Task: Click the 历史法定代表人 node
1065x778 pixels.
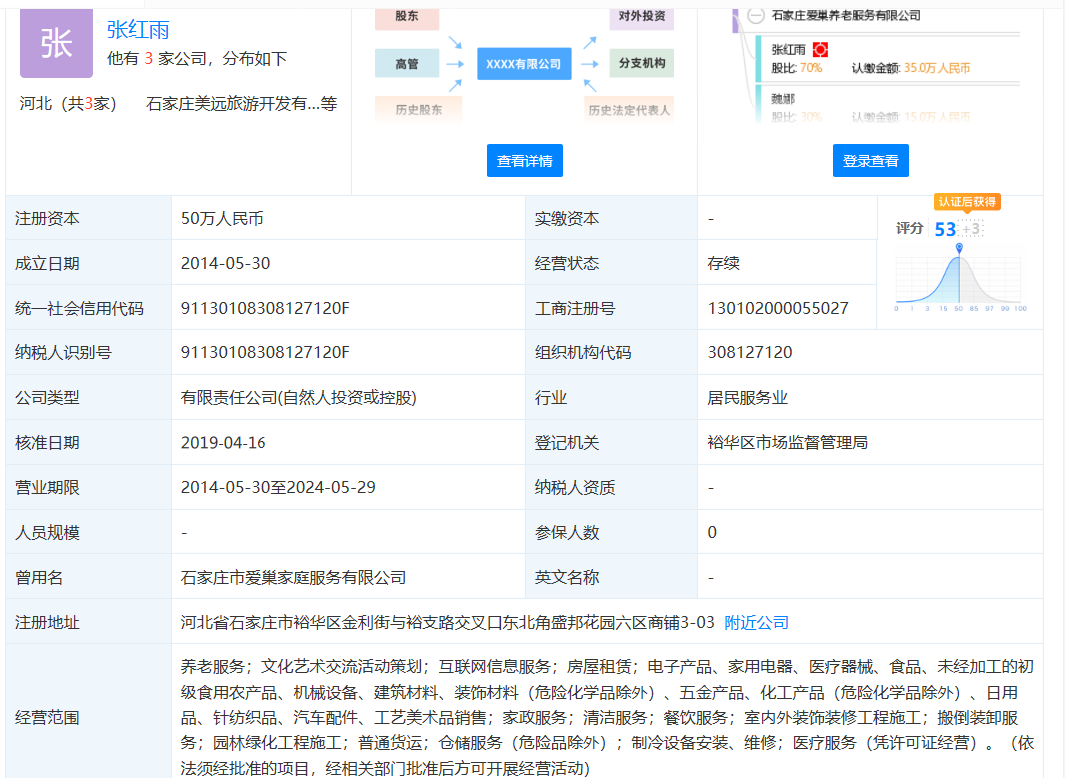Action: pos(629,109)
